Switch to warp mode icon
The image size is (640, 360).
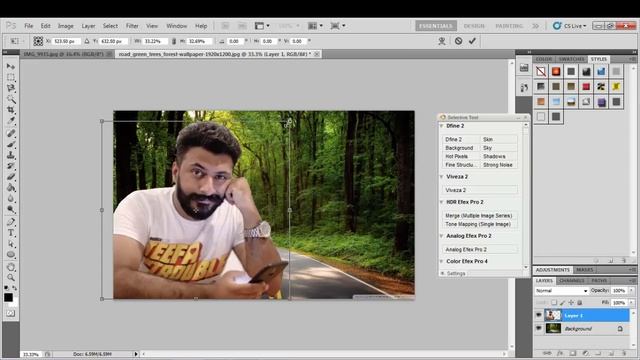point(442,41)
